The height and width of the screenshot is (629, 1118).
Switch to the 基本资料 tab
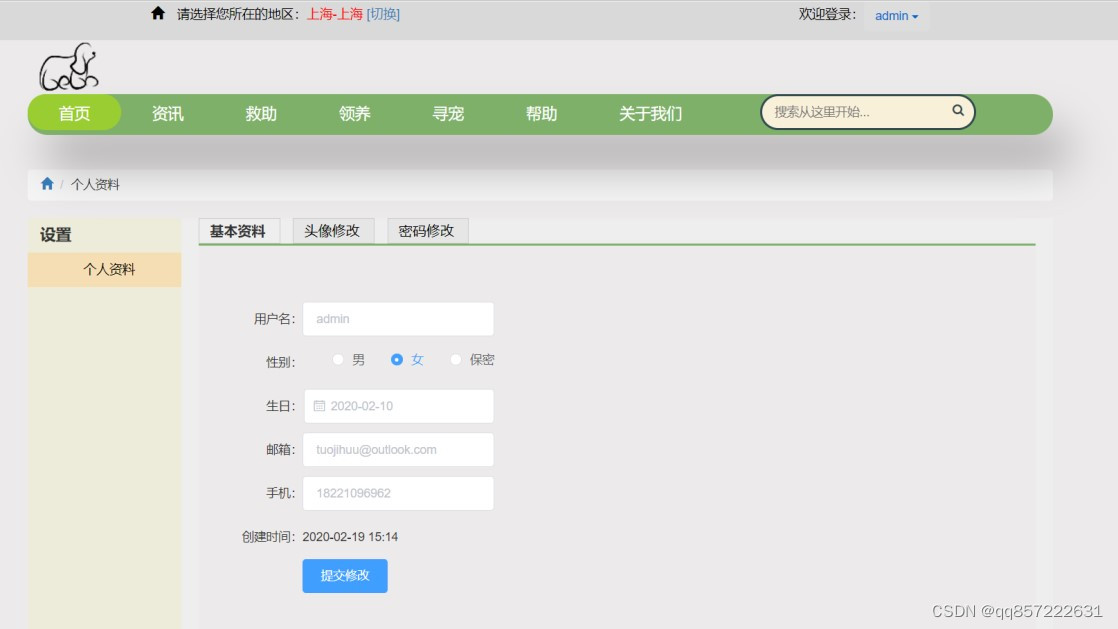[x=238, y=231]
